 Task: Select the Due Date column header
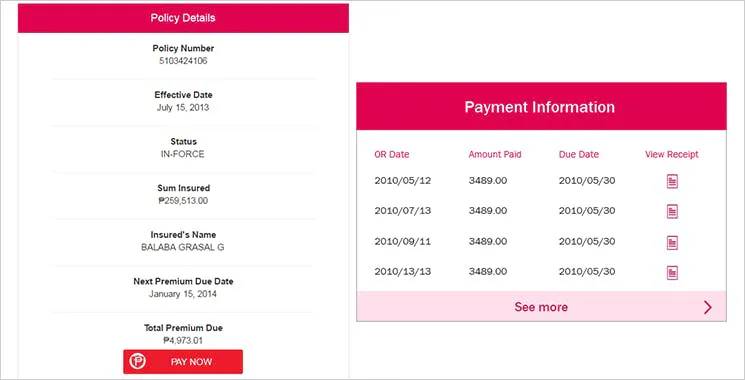(579, 154)
